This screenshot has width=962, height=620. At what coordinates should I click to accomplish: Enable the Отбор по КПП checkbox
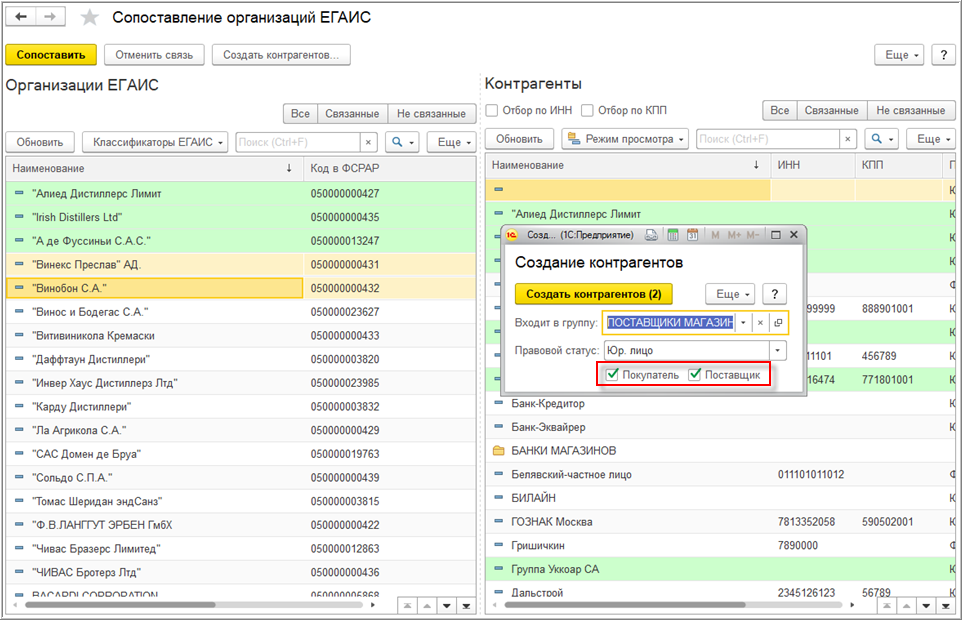point(588,110)
